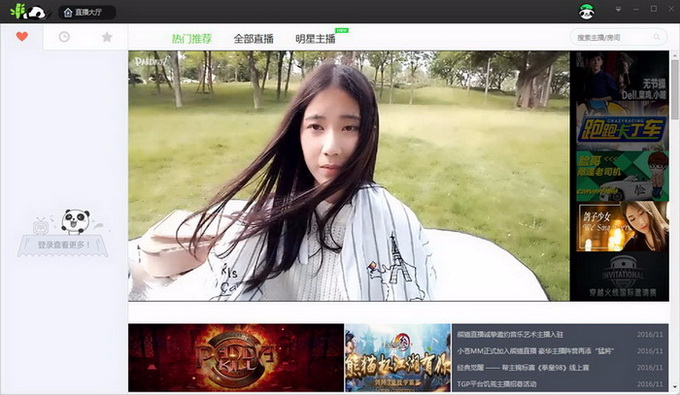This screenshot has height=395, width=680.
Task: Select the star bookmarks icon
Action: [107, 37]
